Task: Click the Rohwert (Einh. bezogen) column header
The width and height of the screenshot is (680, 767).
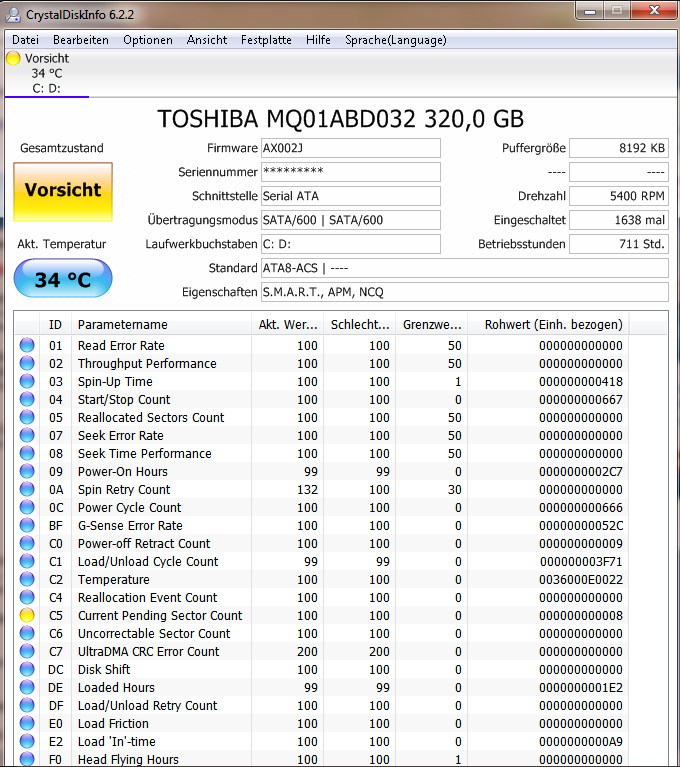Action: (548, 324)
